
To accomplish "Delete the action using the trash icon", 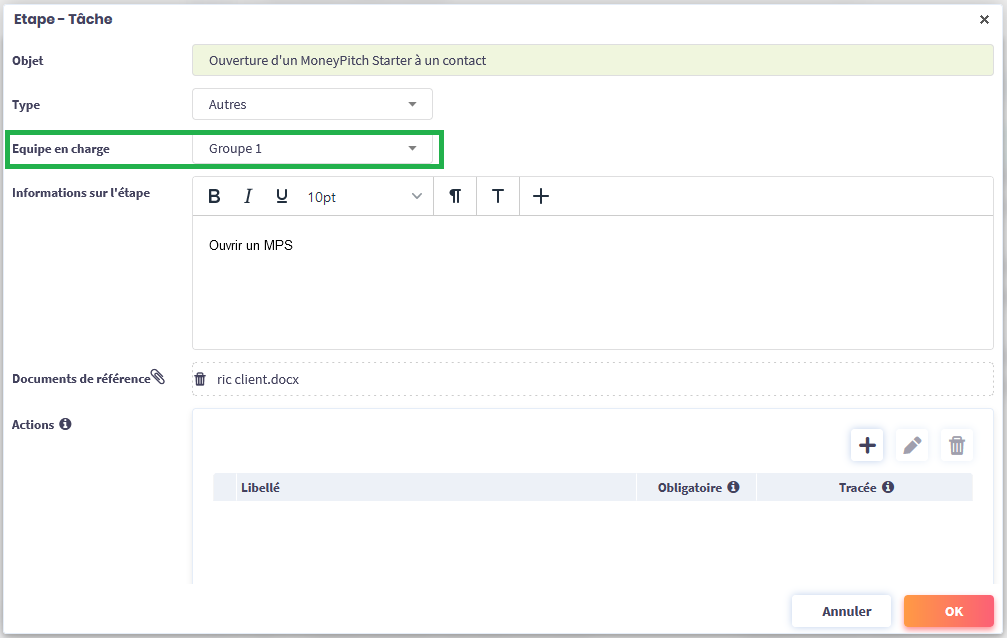I will 957,446.
